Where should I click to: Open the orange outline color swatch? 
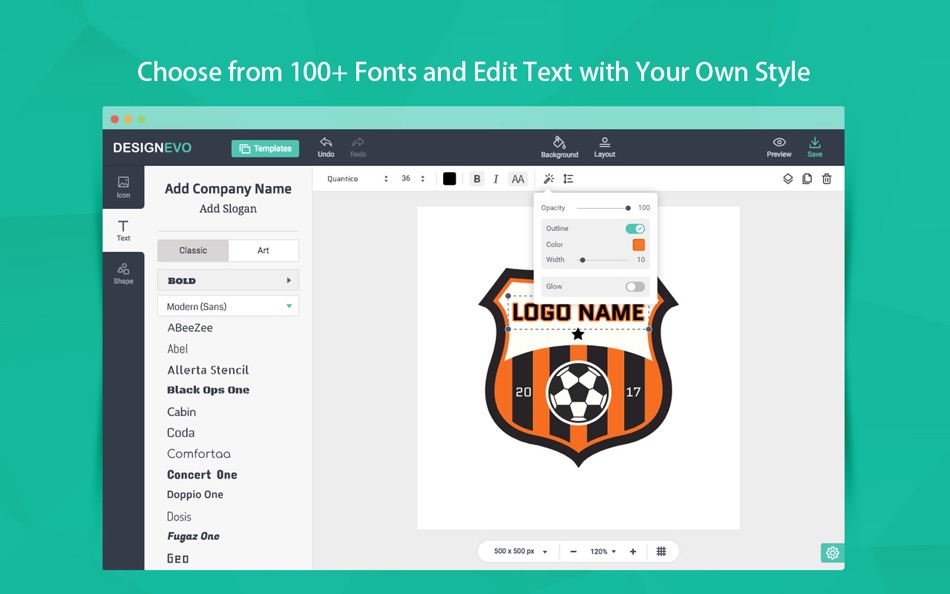(x=639, y=244)
